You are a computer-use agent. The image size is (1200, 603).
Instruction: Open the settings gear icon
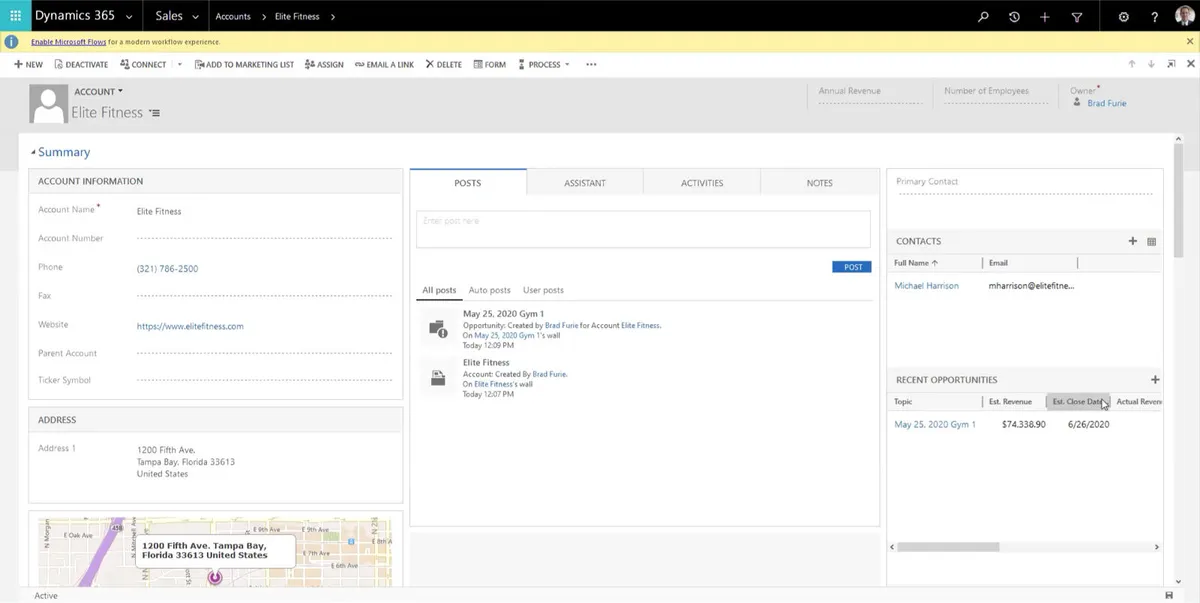tap(1123, 17)
